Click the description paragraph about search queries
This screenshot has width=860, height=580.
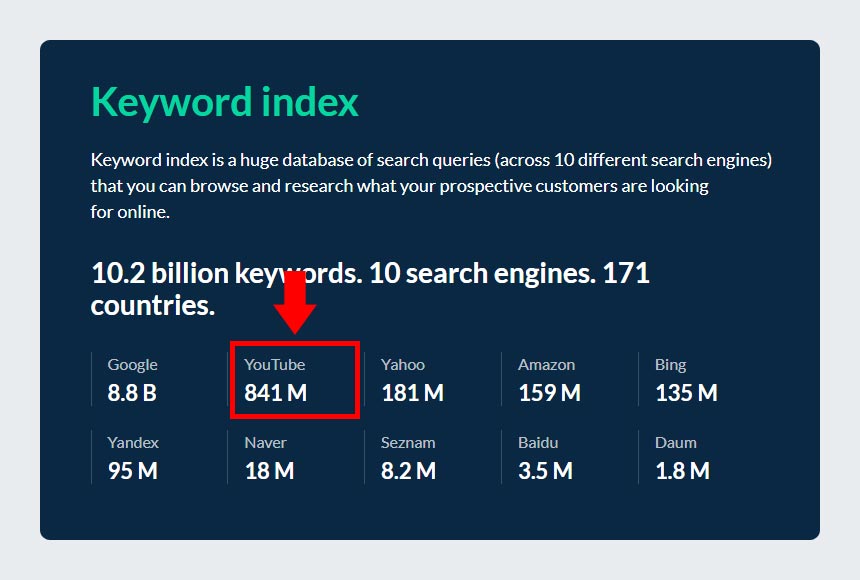point(431,185)
